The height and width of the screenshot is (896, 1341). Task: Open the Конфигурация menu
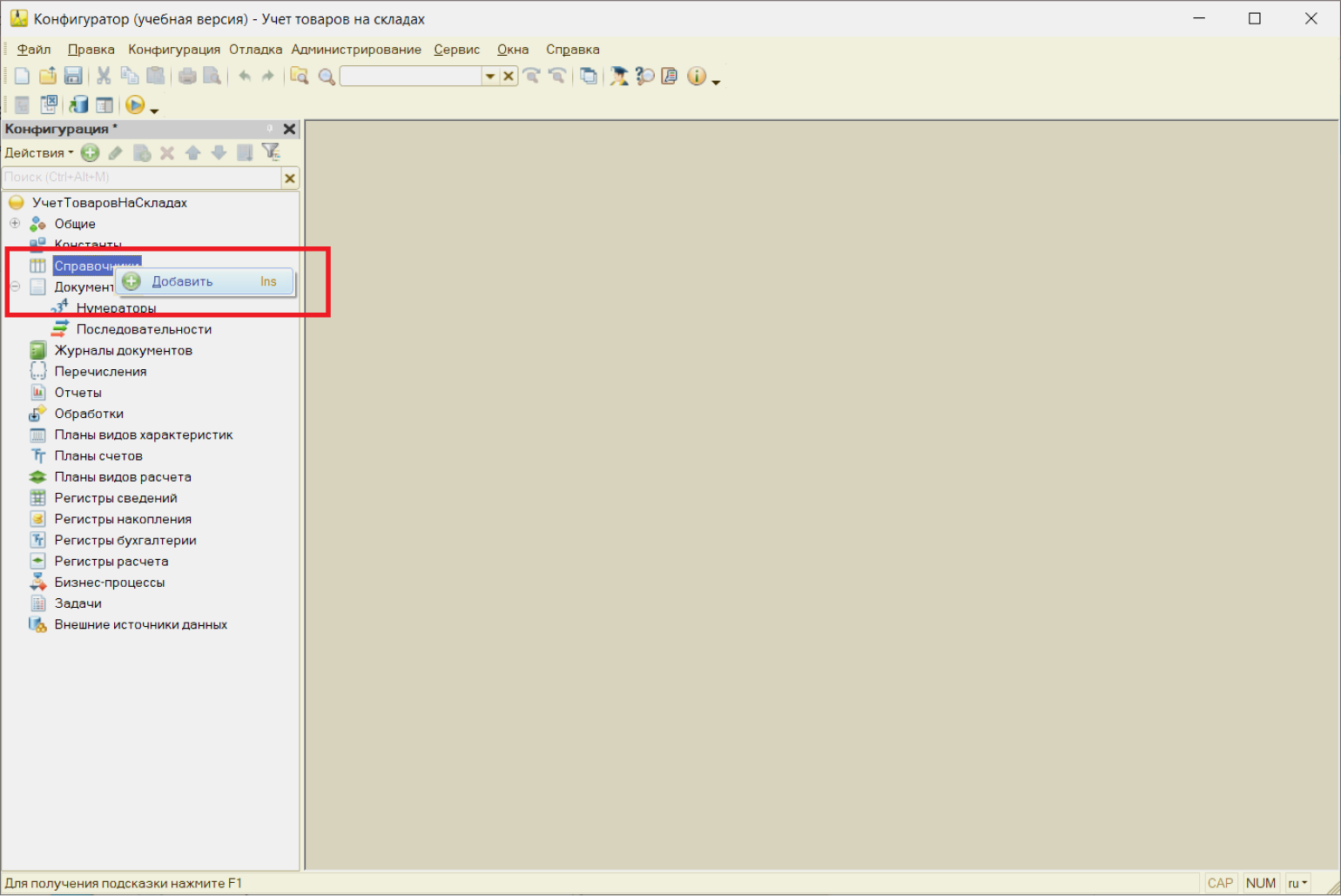pyautogui.click(x=174, y=50)
